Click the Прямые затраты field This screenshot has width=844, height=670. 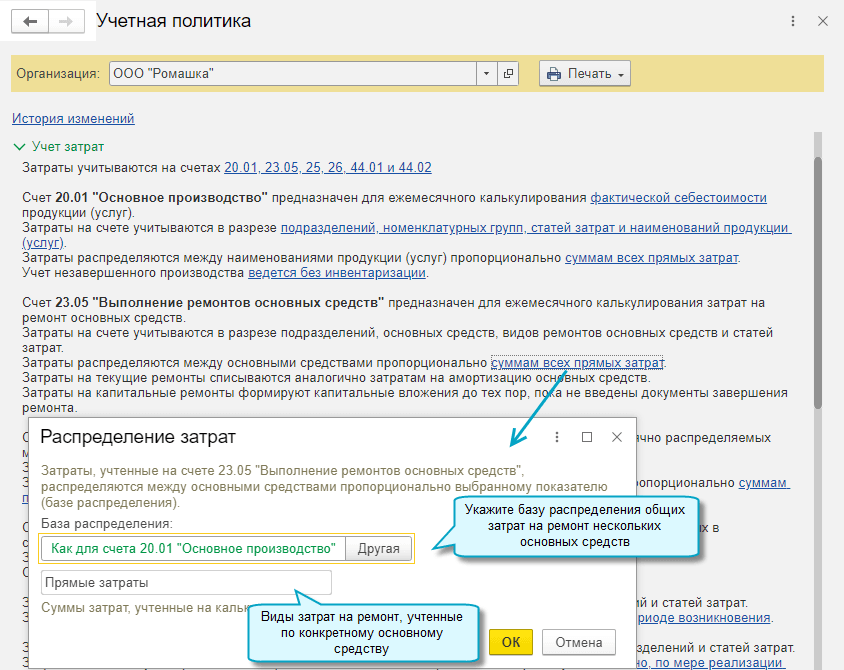[x=186, y=583]
